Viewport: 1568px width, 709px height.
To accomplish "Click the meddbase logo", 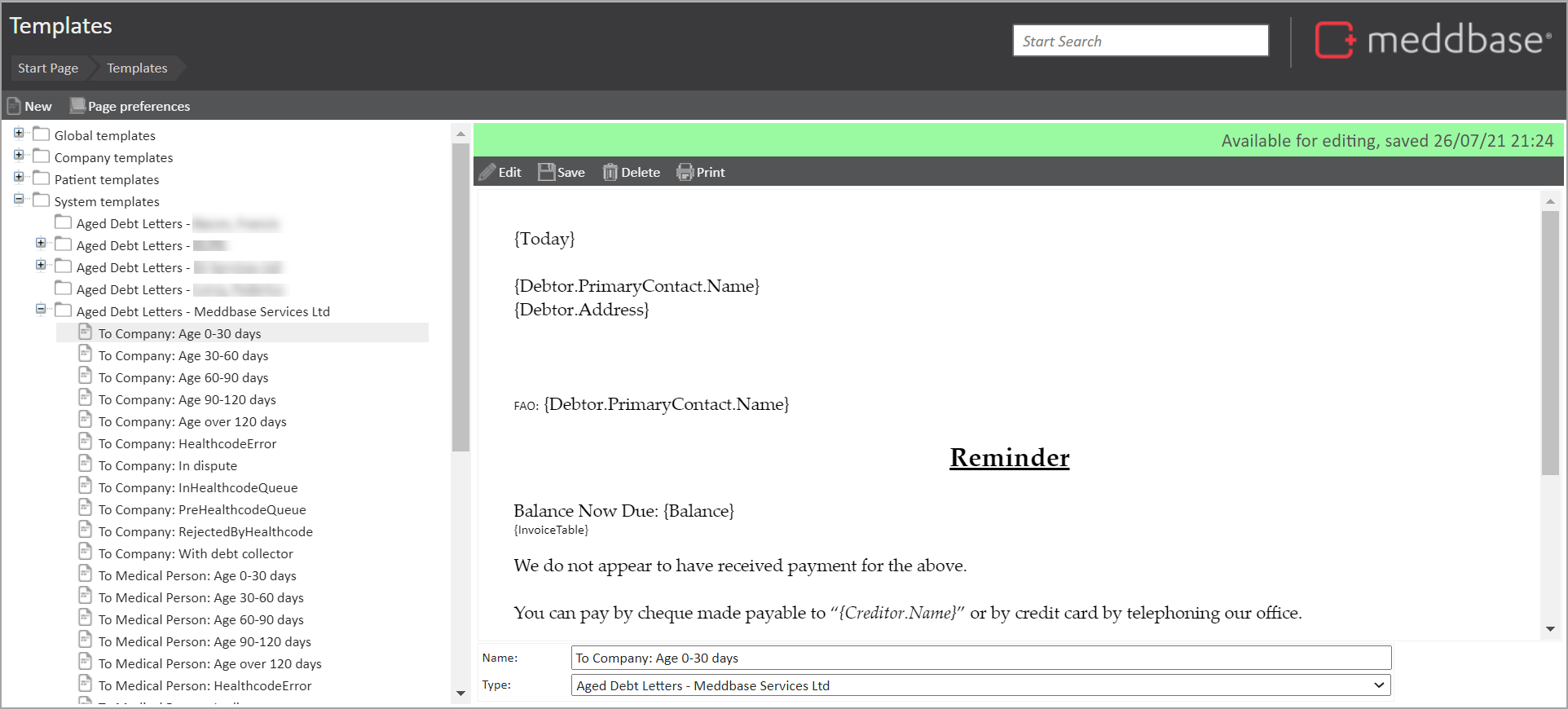I will pyautogui.click(x=1433, y=40).
